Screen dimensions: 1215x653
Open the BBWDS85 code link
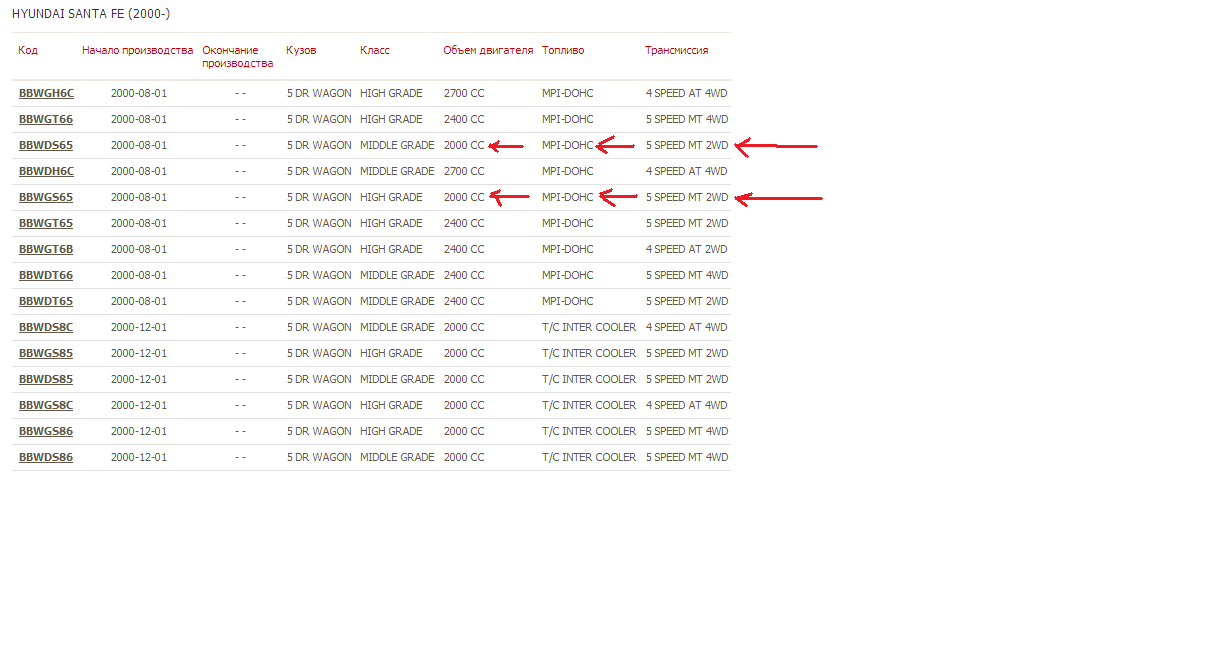coord(46,379)
